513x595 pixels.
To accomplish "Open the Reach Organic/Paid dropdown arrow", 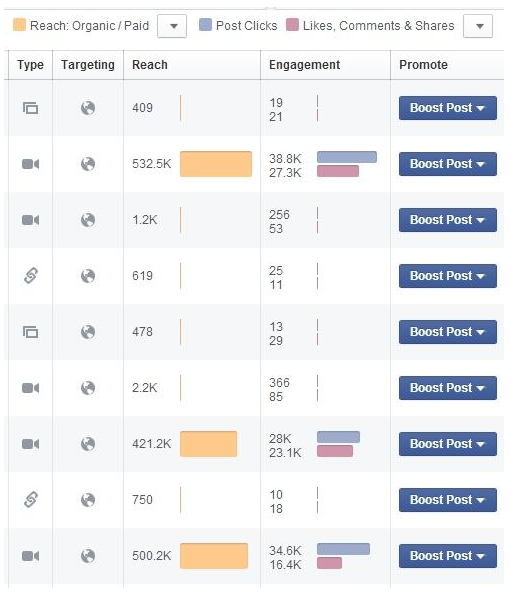I will [172, 26].
